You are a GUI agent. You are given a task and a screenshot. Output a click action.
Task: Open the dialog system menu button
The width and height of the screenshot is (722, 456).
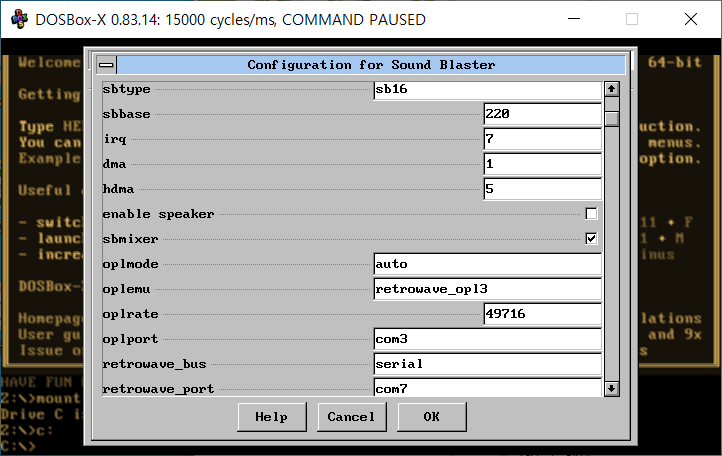pos(106,65)
